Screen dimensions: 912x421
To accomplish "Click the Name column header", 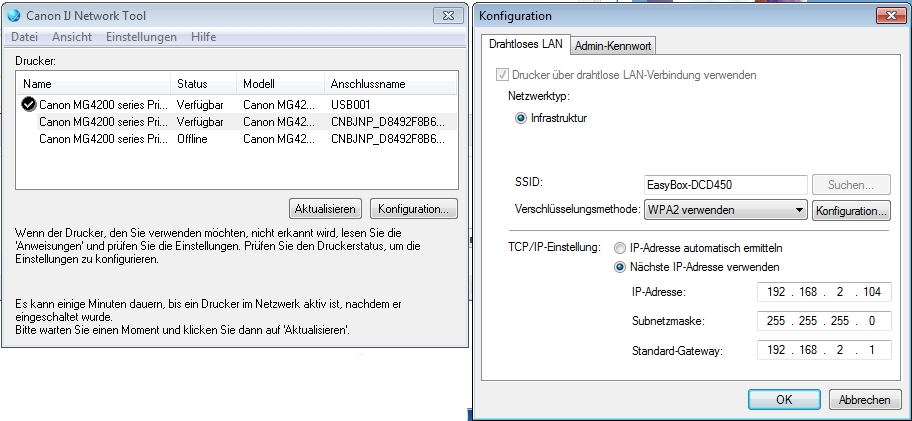I will tap(94, 84).
